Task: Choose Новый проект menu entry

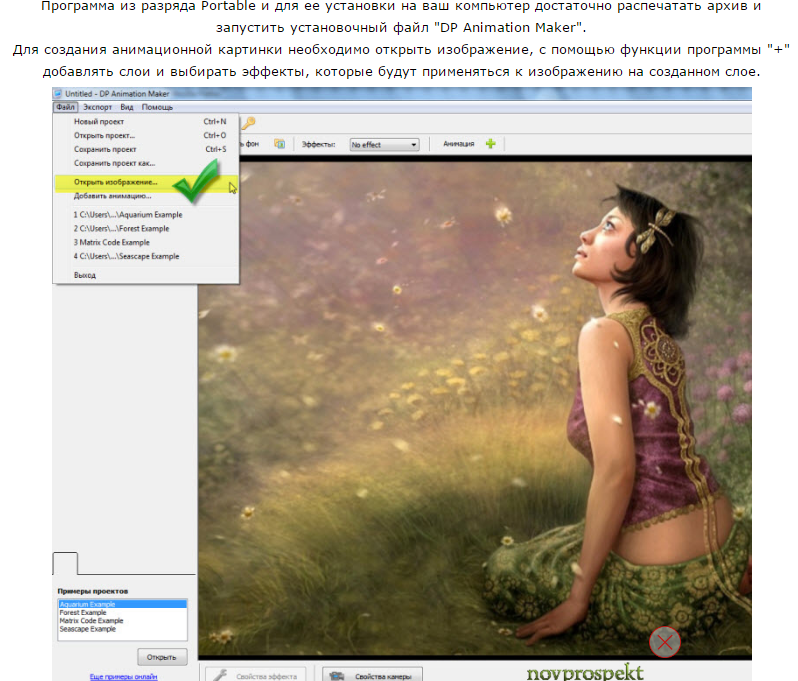Action: click(x=146, y=122)
